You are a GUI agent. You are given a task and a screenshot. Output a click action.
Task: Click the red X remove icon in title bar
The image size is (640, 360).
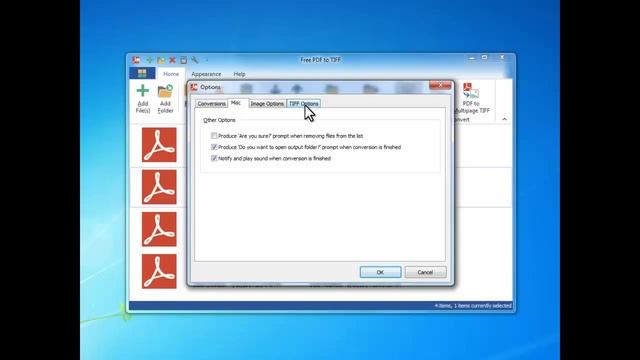click(172, 60)
